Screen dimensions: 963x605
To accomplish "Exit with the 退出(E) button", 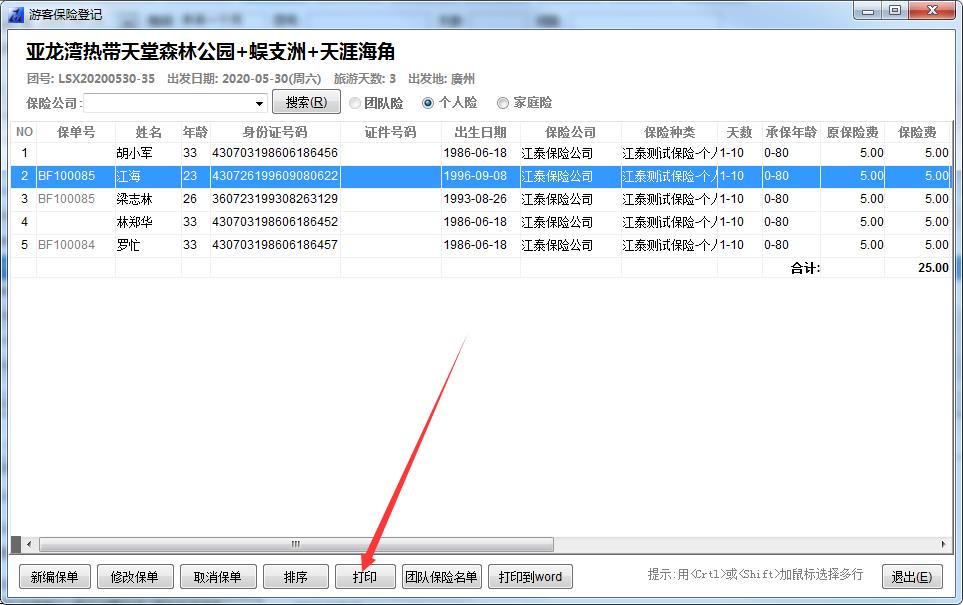I will click(911, 577).
